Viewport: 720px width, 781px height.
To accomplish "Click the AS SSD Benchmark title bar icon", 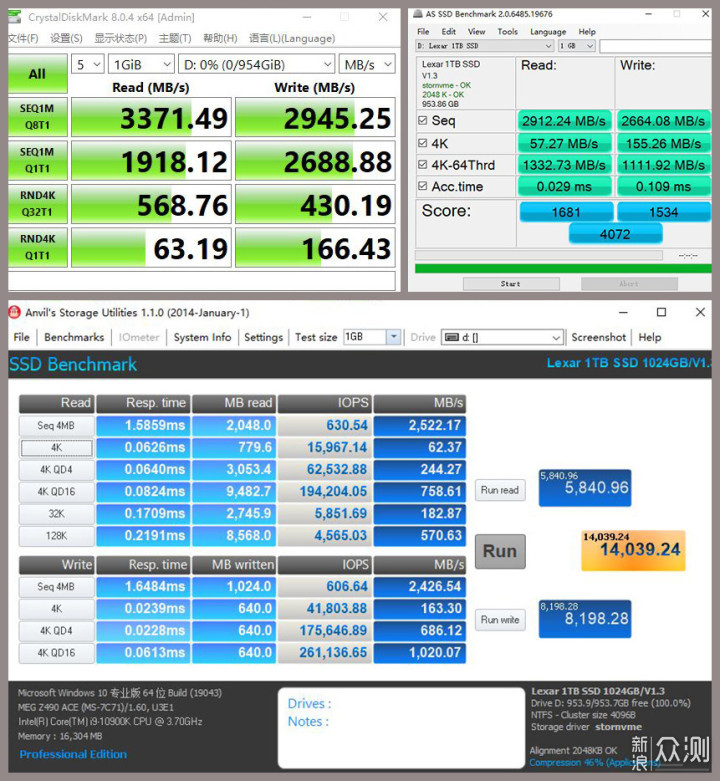I will (x=417, y=14).
